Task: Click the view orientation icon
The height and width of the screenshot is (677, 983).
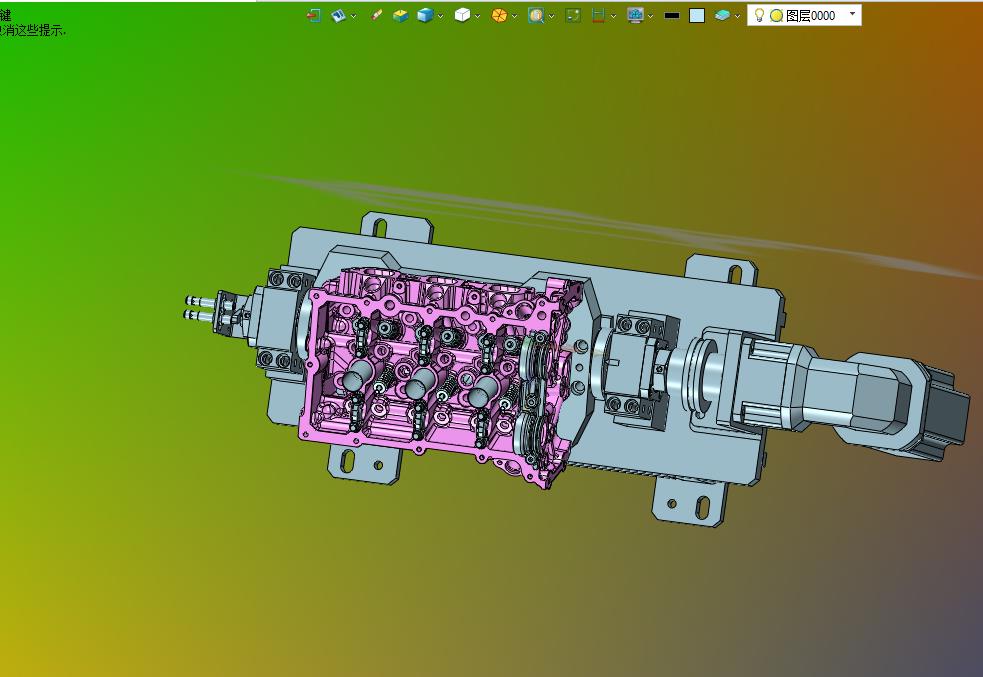Action: [339, 16]
